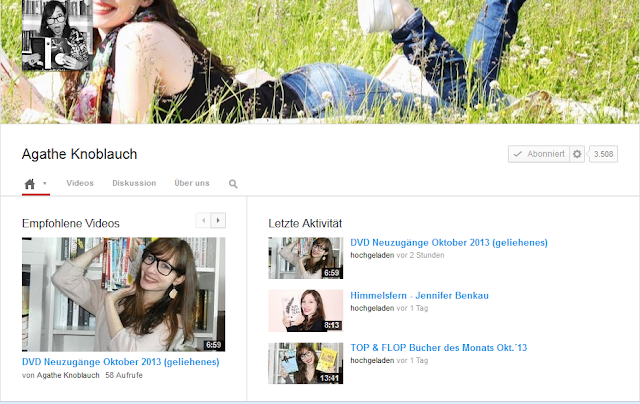Show next Empfohlene Videos with right arrow
The height and width of the screenshot is (404, 640).
coord(218,220)
